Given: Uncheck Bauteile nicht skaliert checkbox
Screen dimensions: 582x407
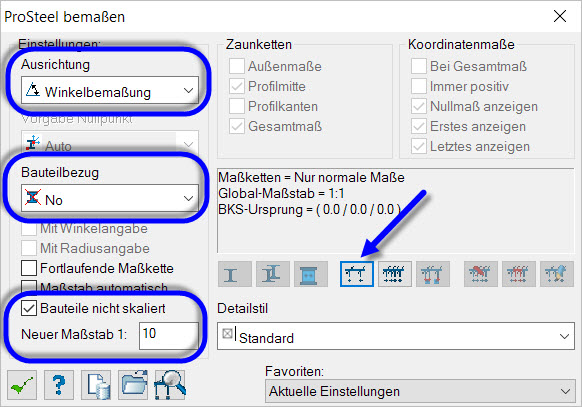Looking at the screenshot, I should (x=29, y=308).
